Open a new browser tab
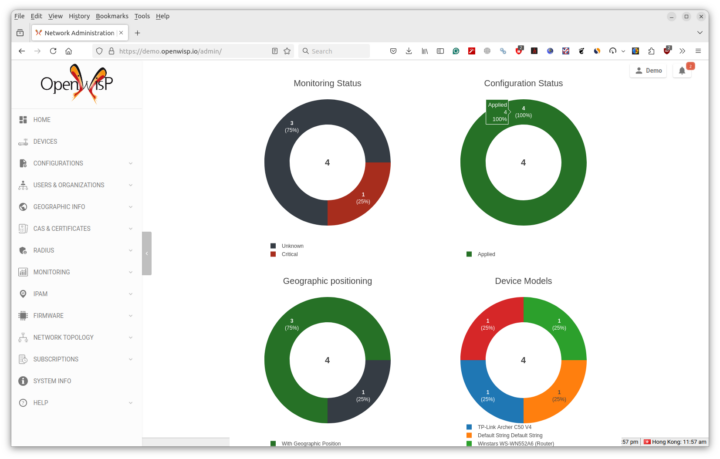The height and width of the screenshot is (459, 720). coord(138,33)
